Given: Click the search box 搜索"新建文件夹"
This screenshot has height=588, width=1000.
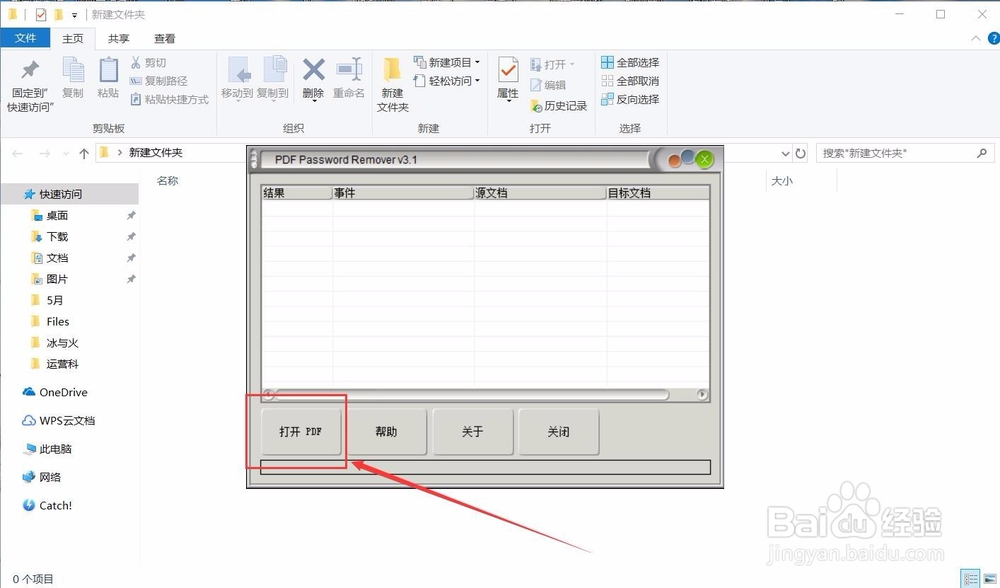Looking at the screenshot, I should click(905, 153).
